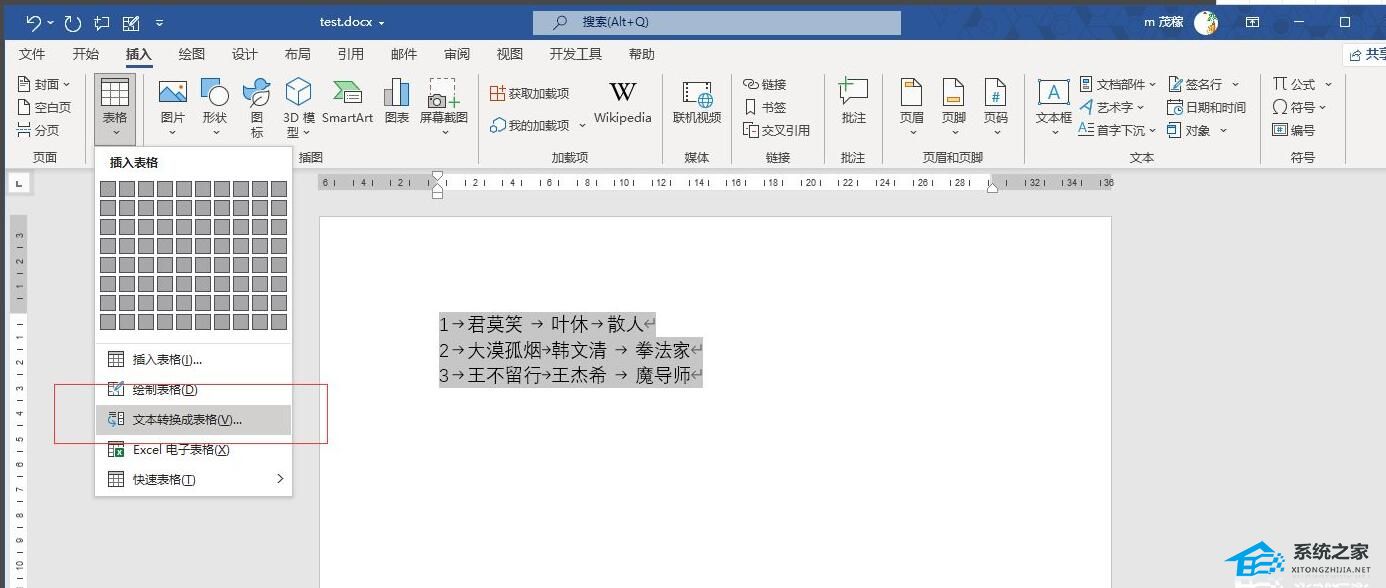Screen dimensions: 1386x588
Task: Open the Symbol (符号) dropdown
Action: click(1299, 107)
